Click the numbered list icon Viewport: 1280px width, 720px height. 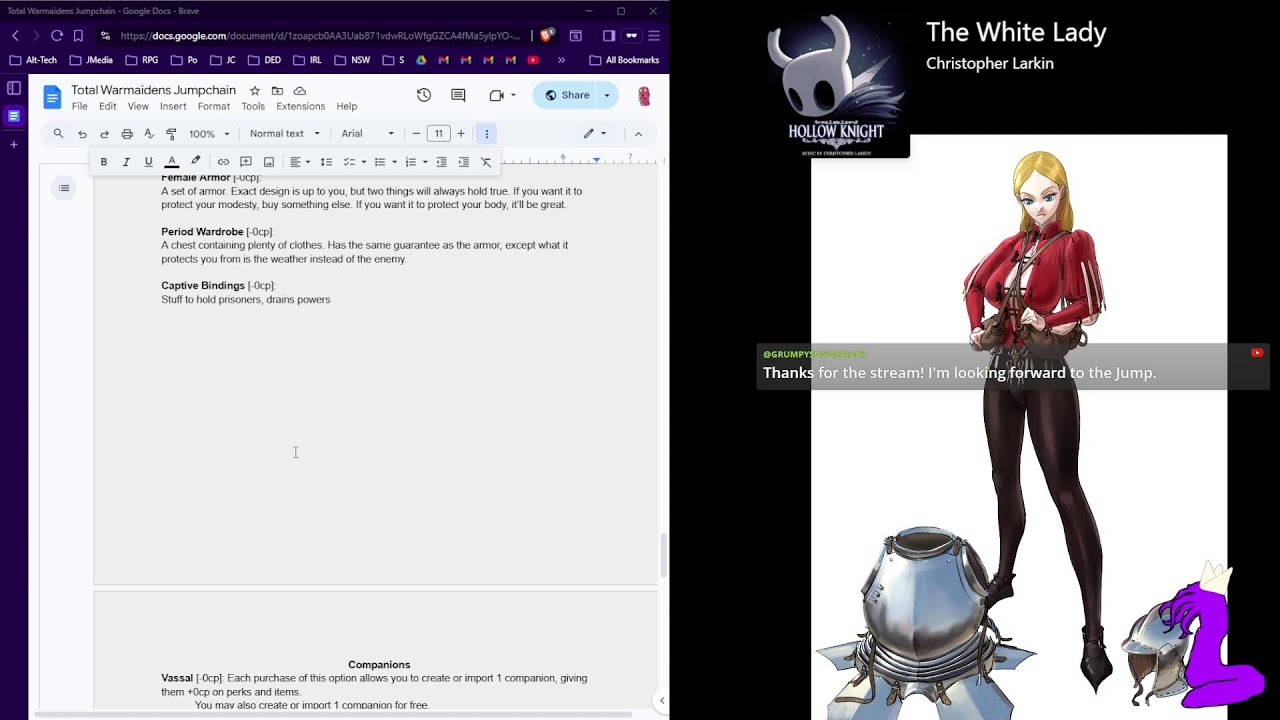click(411, 162)
